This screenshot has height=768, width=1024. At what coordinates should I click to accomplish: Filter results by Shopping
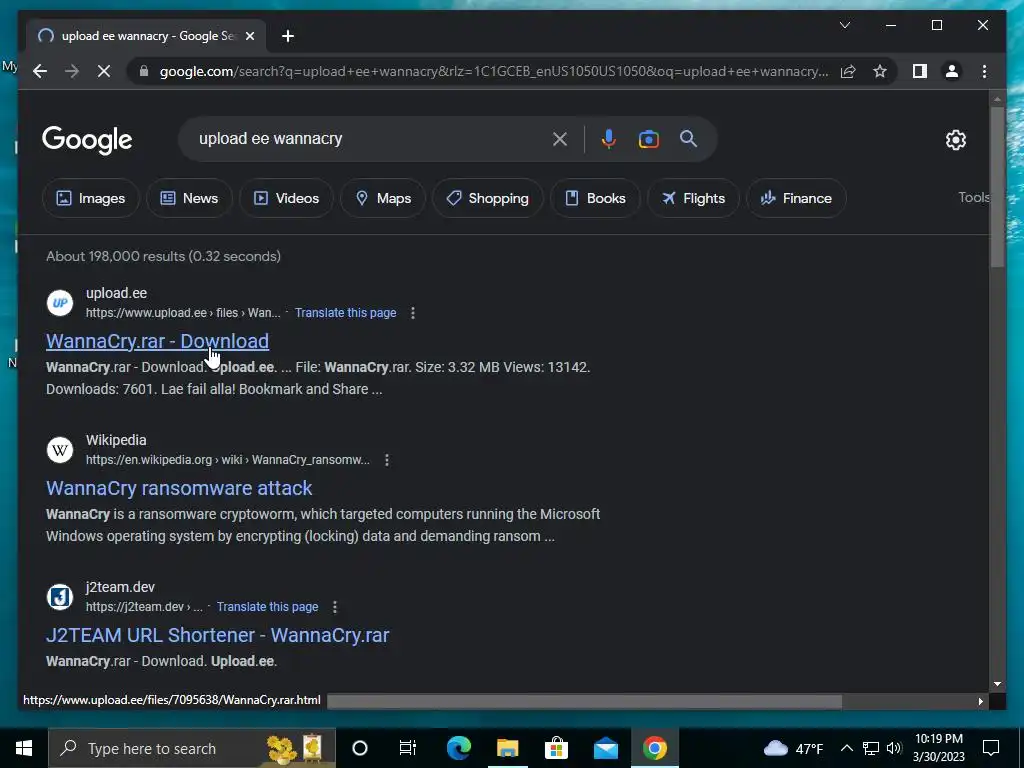click(x=487, y=198)
